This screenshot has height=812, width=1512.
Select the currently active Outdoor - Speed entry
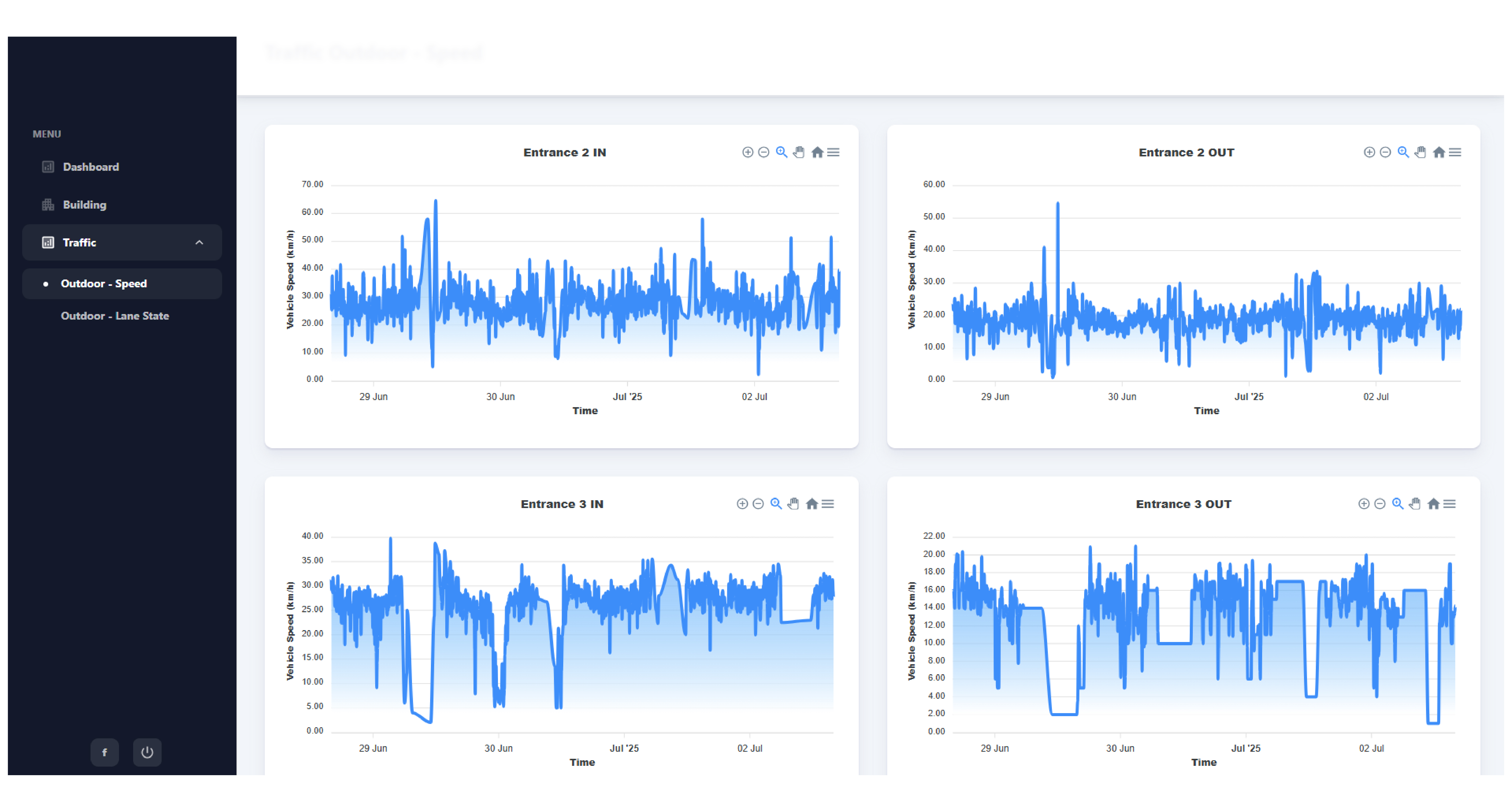pyautogui.click(x=104, y=283)
